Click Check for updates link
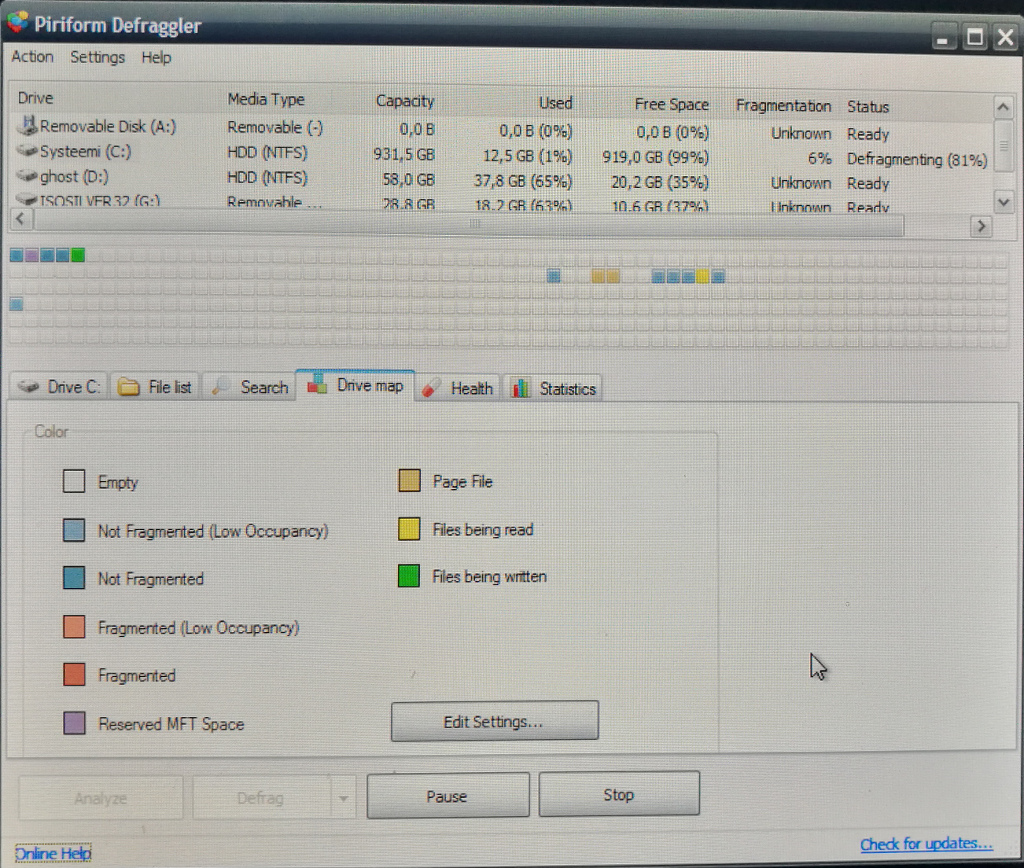 (926, 844)
